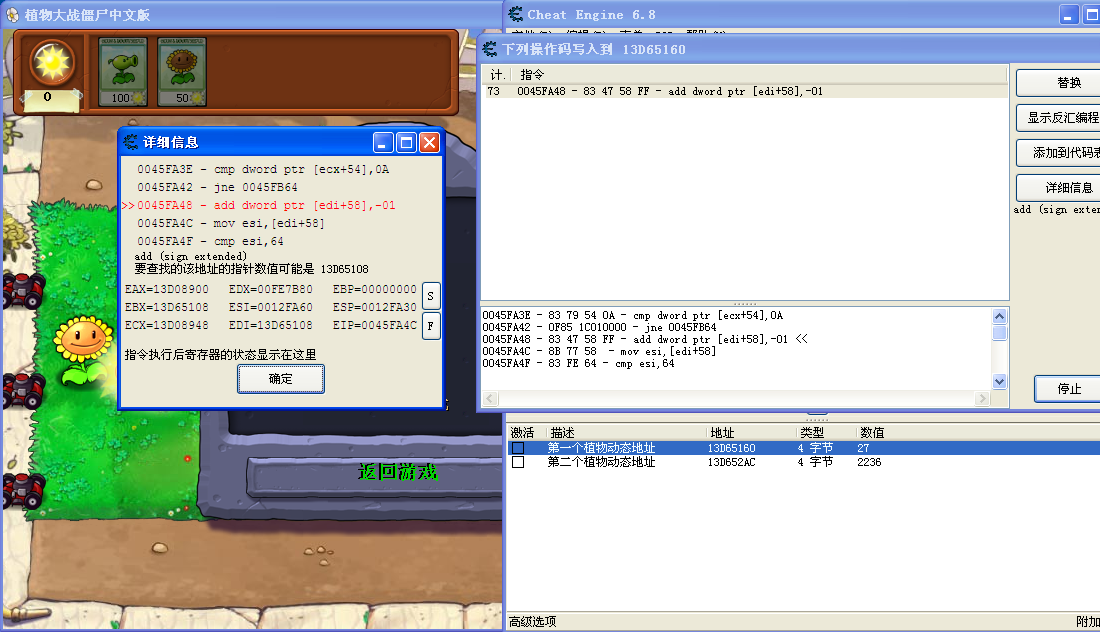Image resolution: width=1100 pixels, height=632 pixels.
Task: Click the description 第二个植物动态地址
Action: click(x=601, y=462)
